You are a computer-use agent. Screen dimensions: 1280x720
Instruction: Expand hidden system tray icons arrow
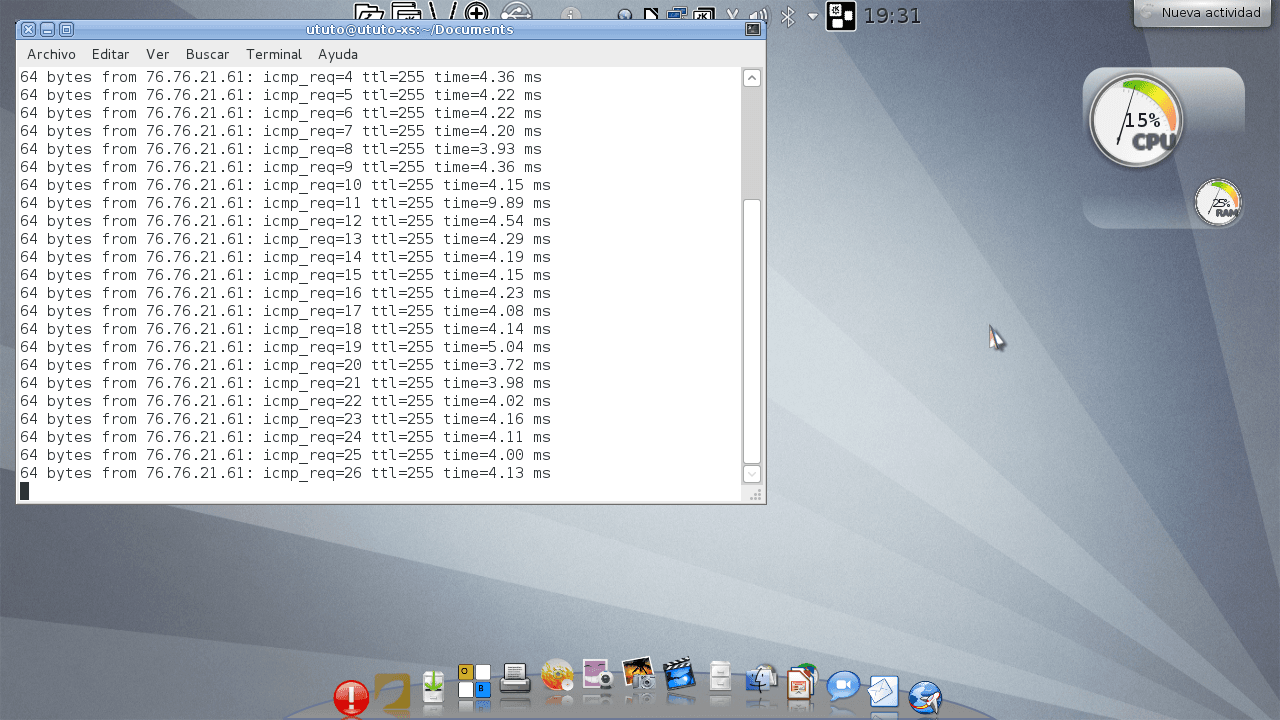(813, 16)
